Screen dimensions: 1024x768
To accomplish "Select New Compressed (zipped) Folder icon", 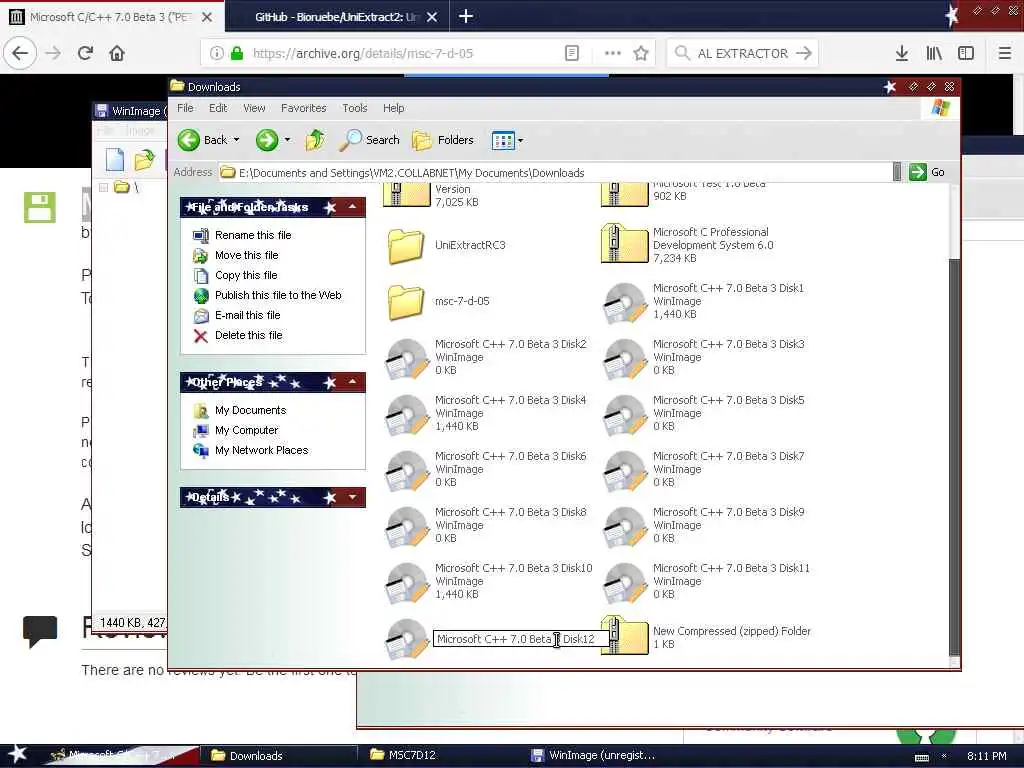I will [624, 636].
